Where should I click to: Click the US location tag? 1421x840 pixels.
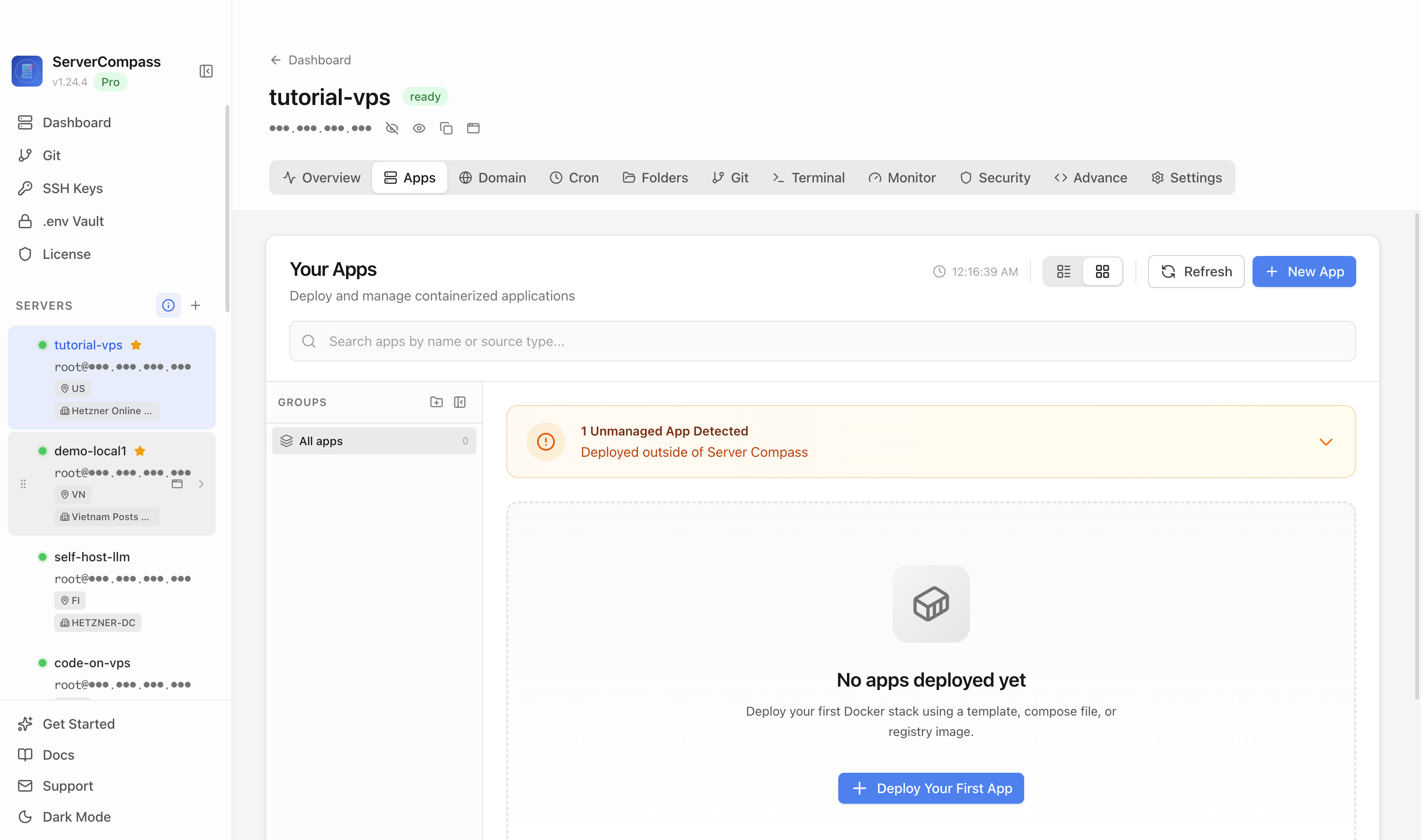[x=73, y=389]
